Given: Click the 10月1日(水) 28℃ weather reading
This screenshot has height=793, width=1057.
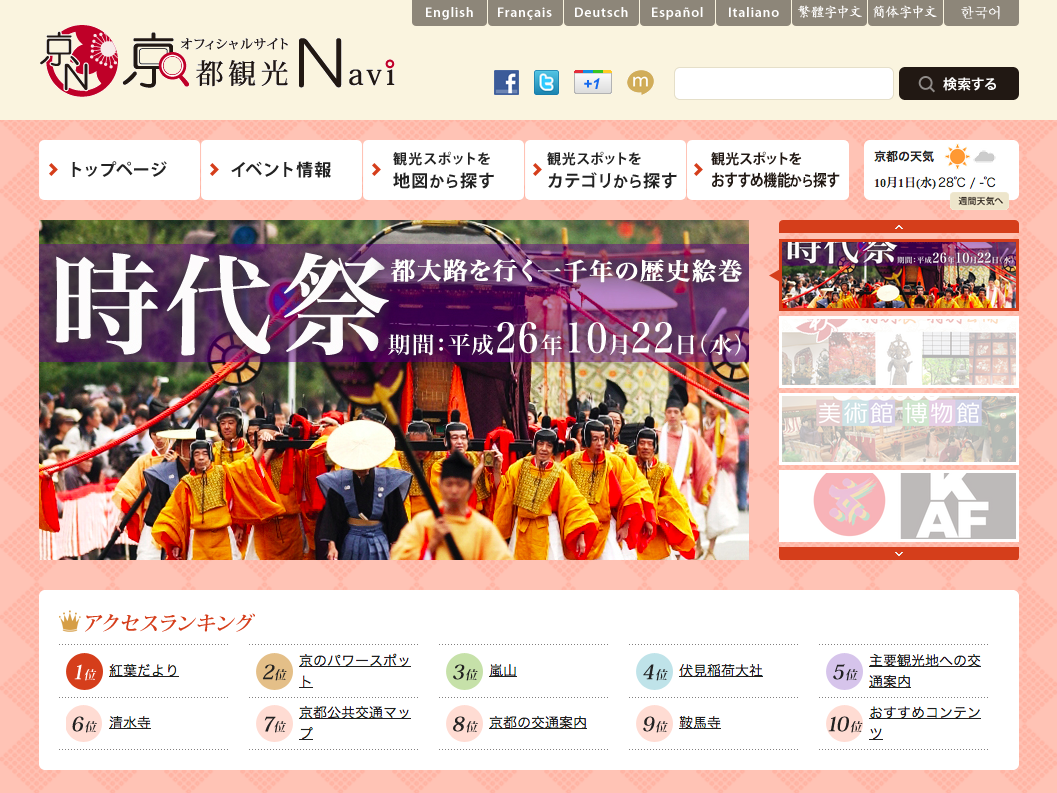Looking at the screenshot, I should (x=934, y=182).
